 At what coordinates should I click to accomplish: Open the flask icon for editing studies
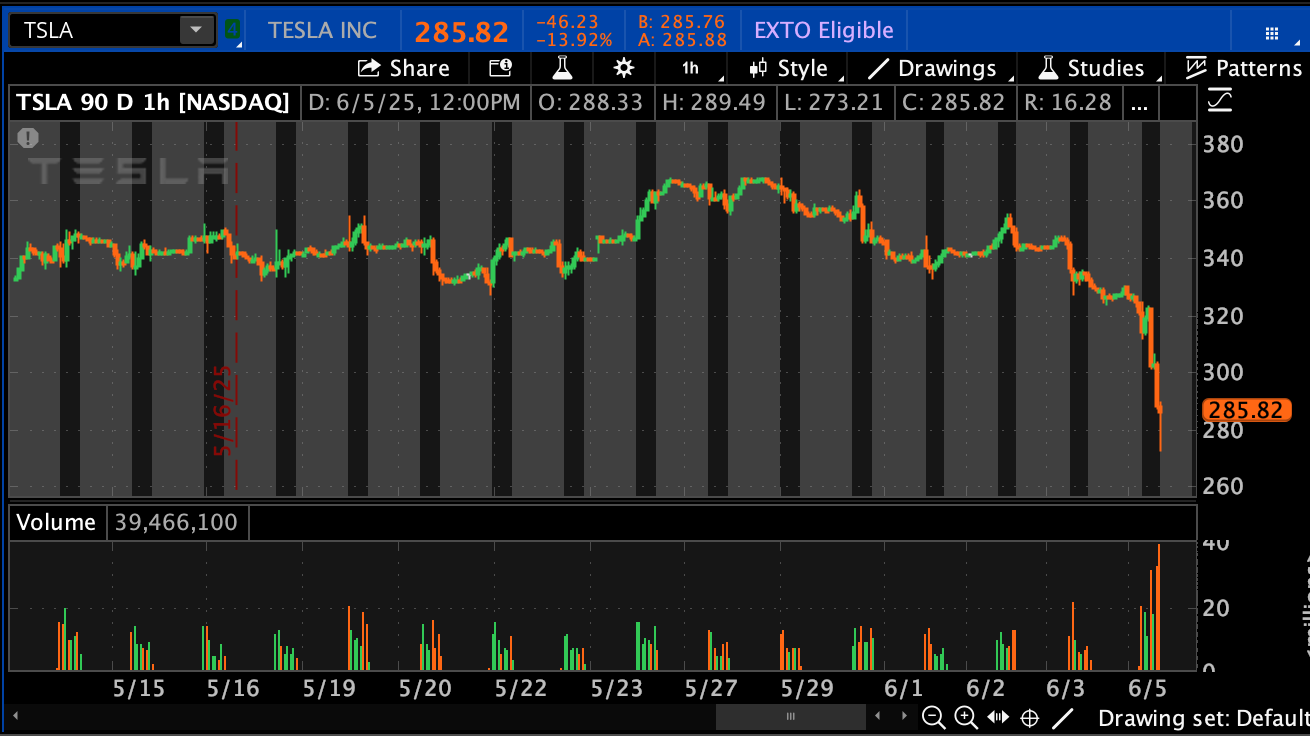[x=562, y=68]
